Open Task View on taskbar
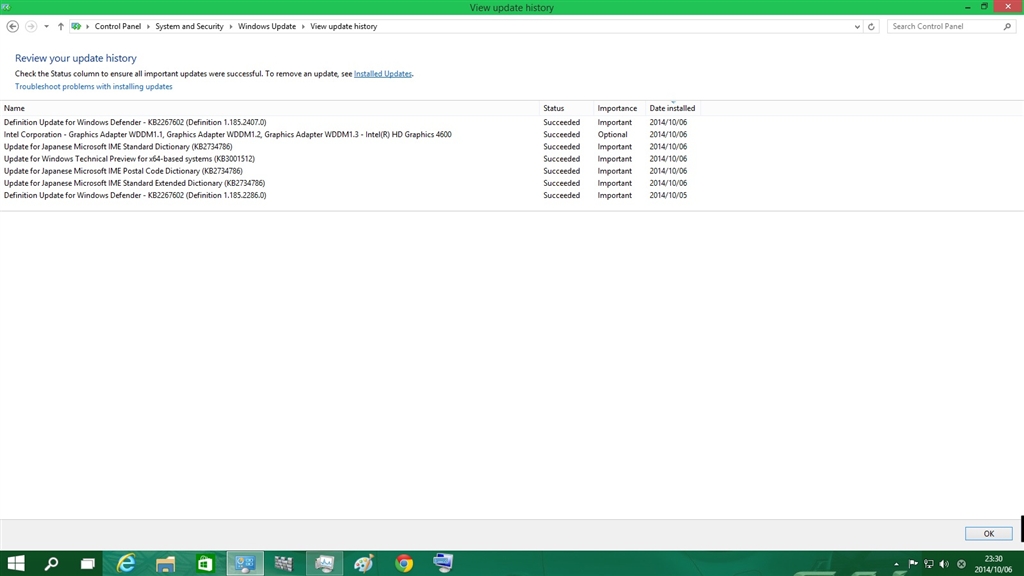The height and width of the screenshot is (576, 1024). click(88, 563)
